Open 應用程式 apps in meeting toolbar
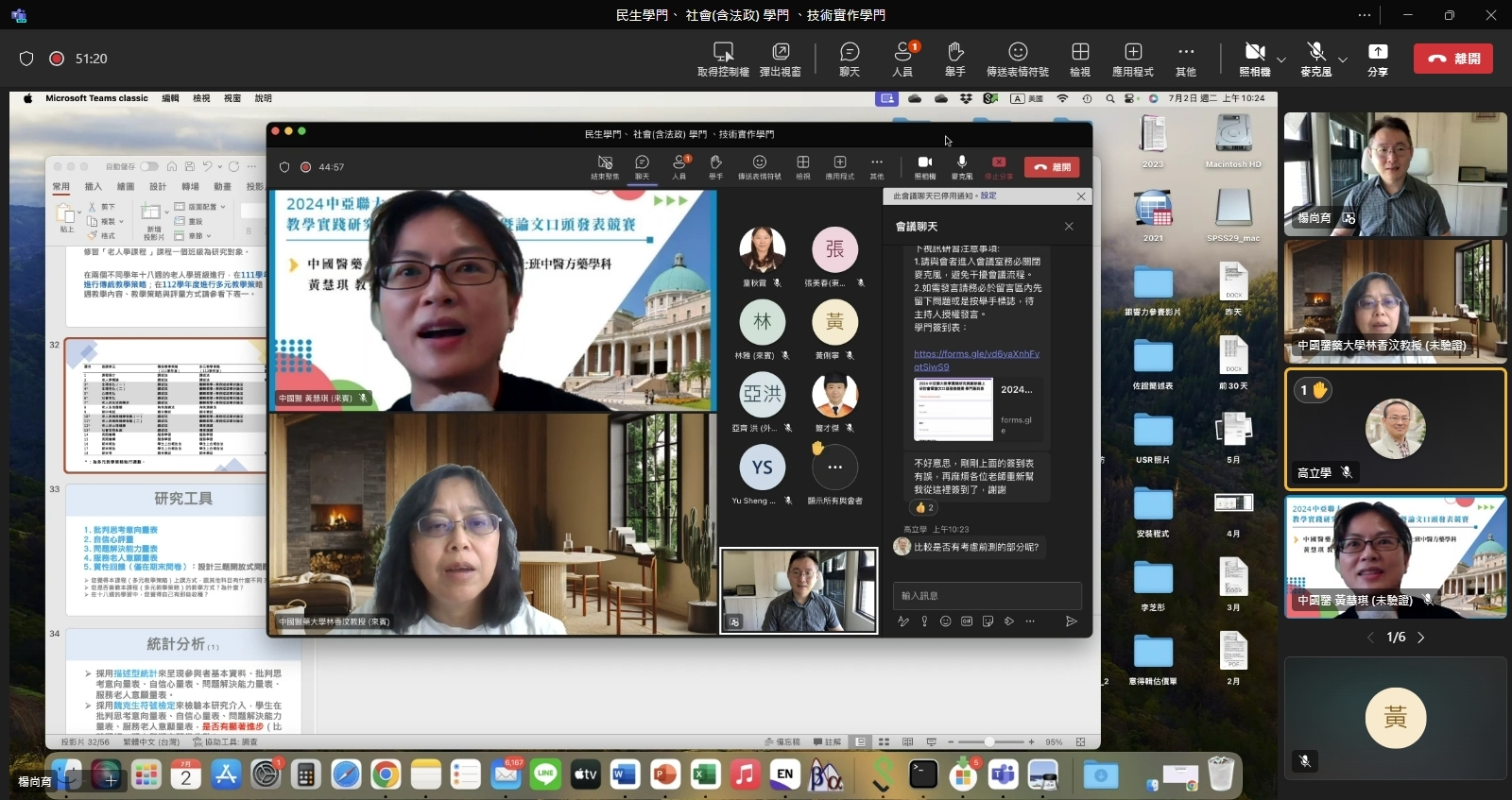This screenshot has width=1512, height=800. point(1133,59)
